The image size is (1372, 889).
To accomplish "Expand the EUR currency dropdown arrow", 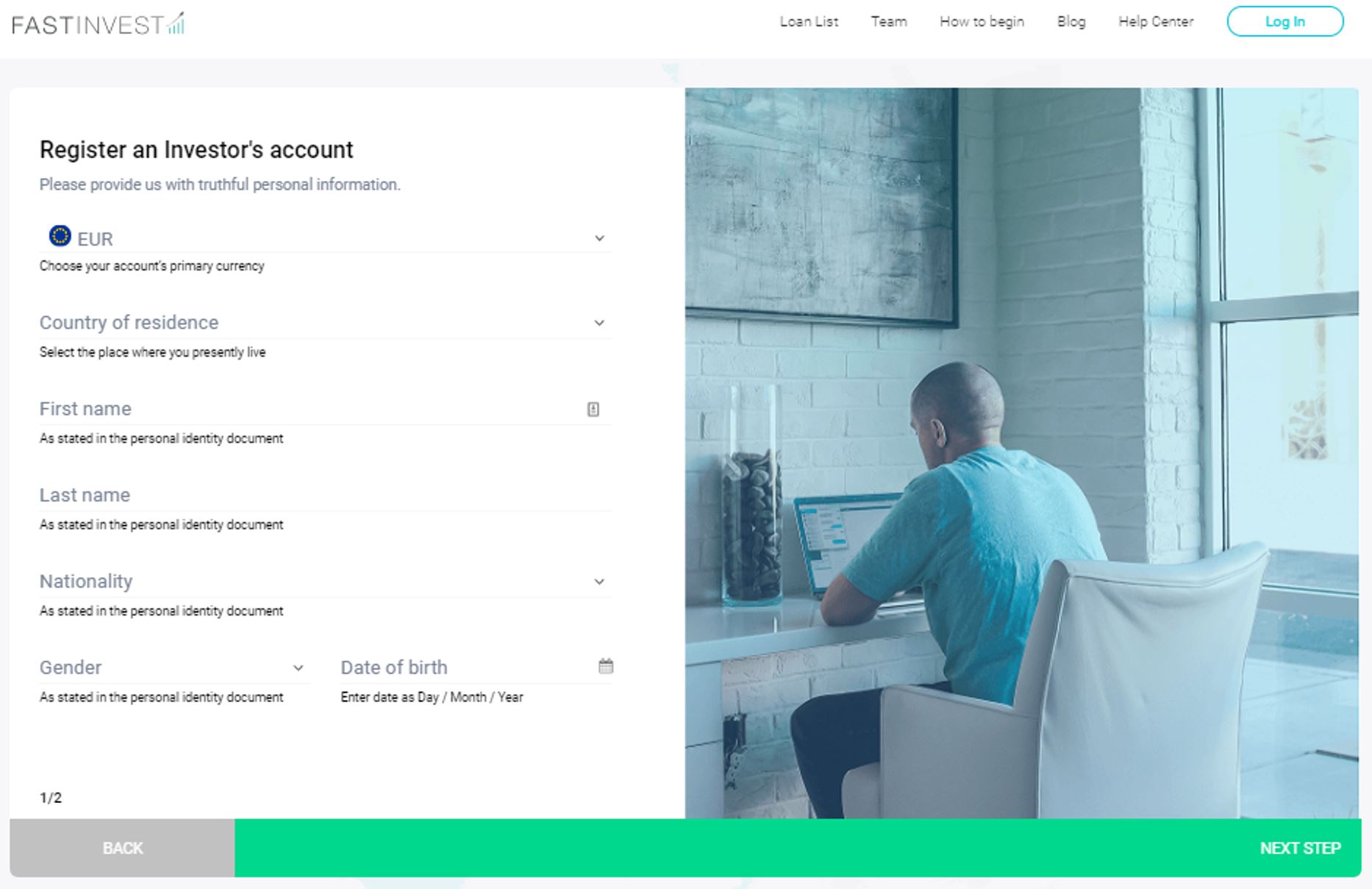I will pyautogui.click(x=599, y=238).
